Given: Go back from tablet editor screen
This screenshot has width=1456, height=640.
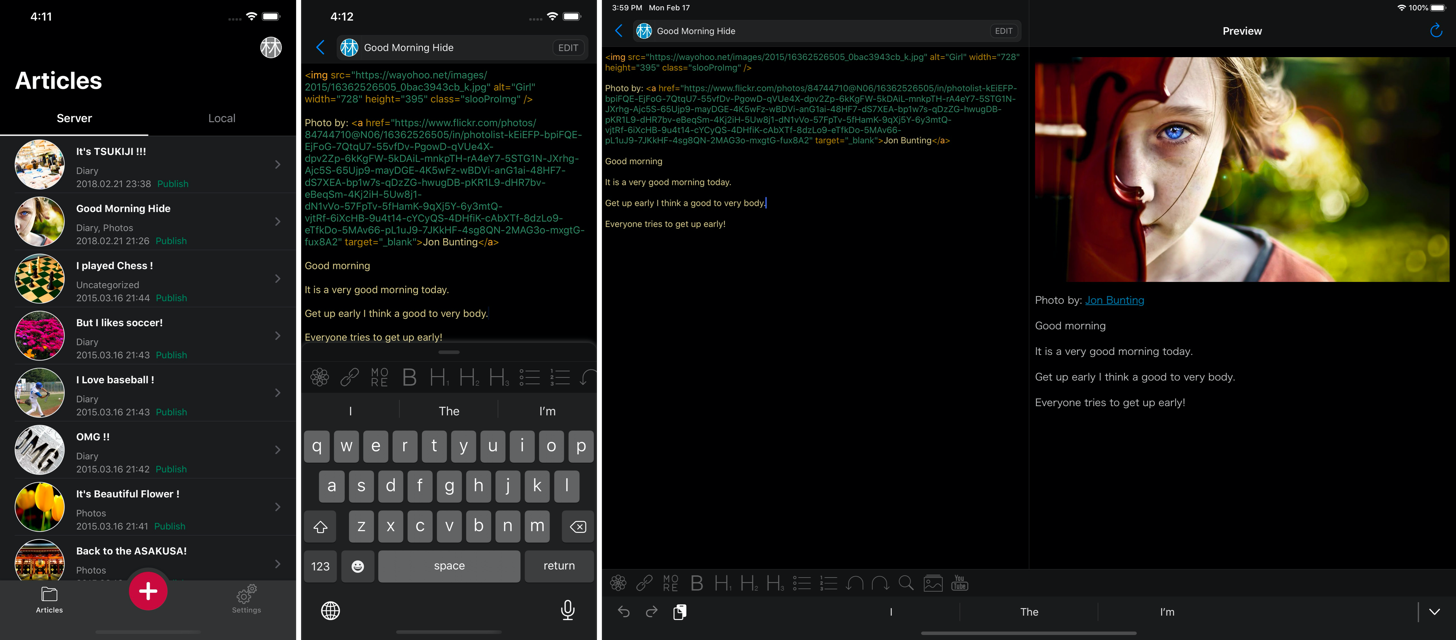Looking at the screenshot, I should pyautogui.click(x=619, y=31).
